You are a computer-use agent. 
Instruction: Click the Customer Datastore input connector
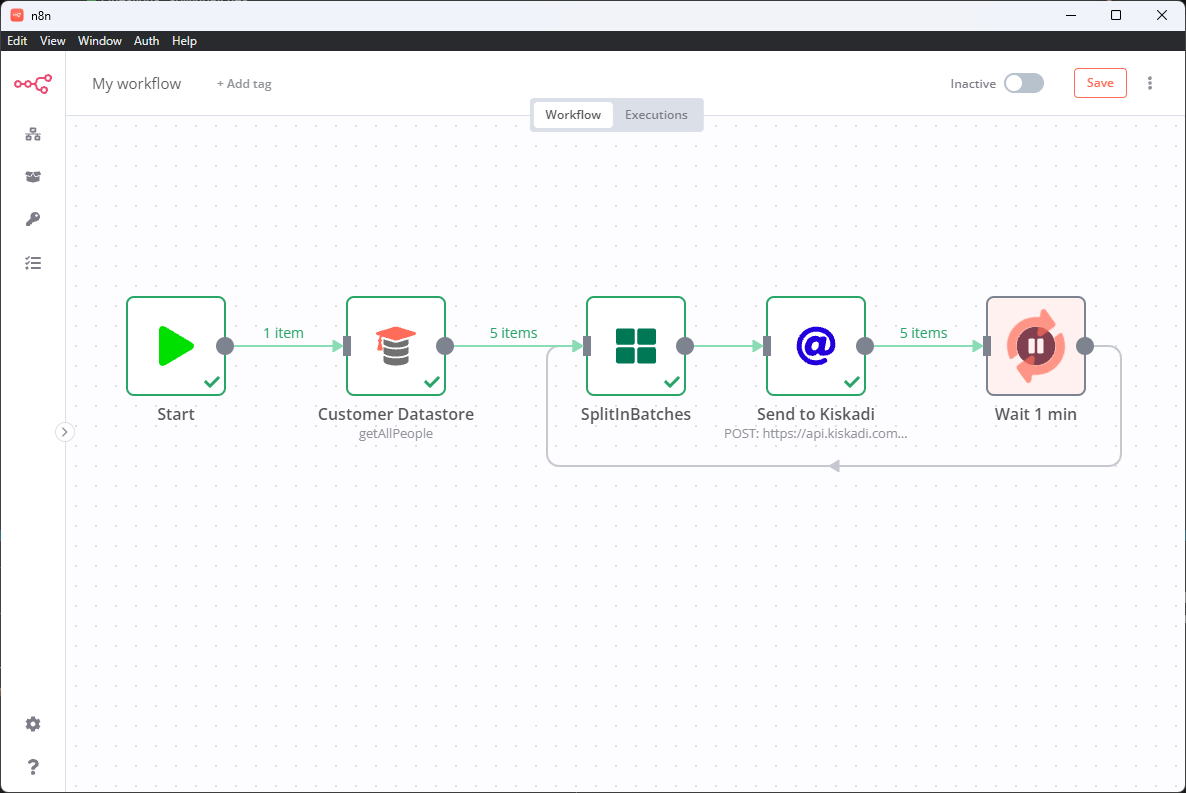click(347, 346)
